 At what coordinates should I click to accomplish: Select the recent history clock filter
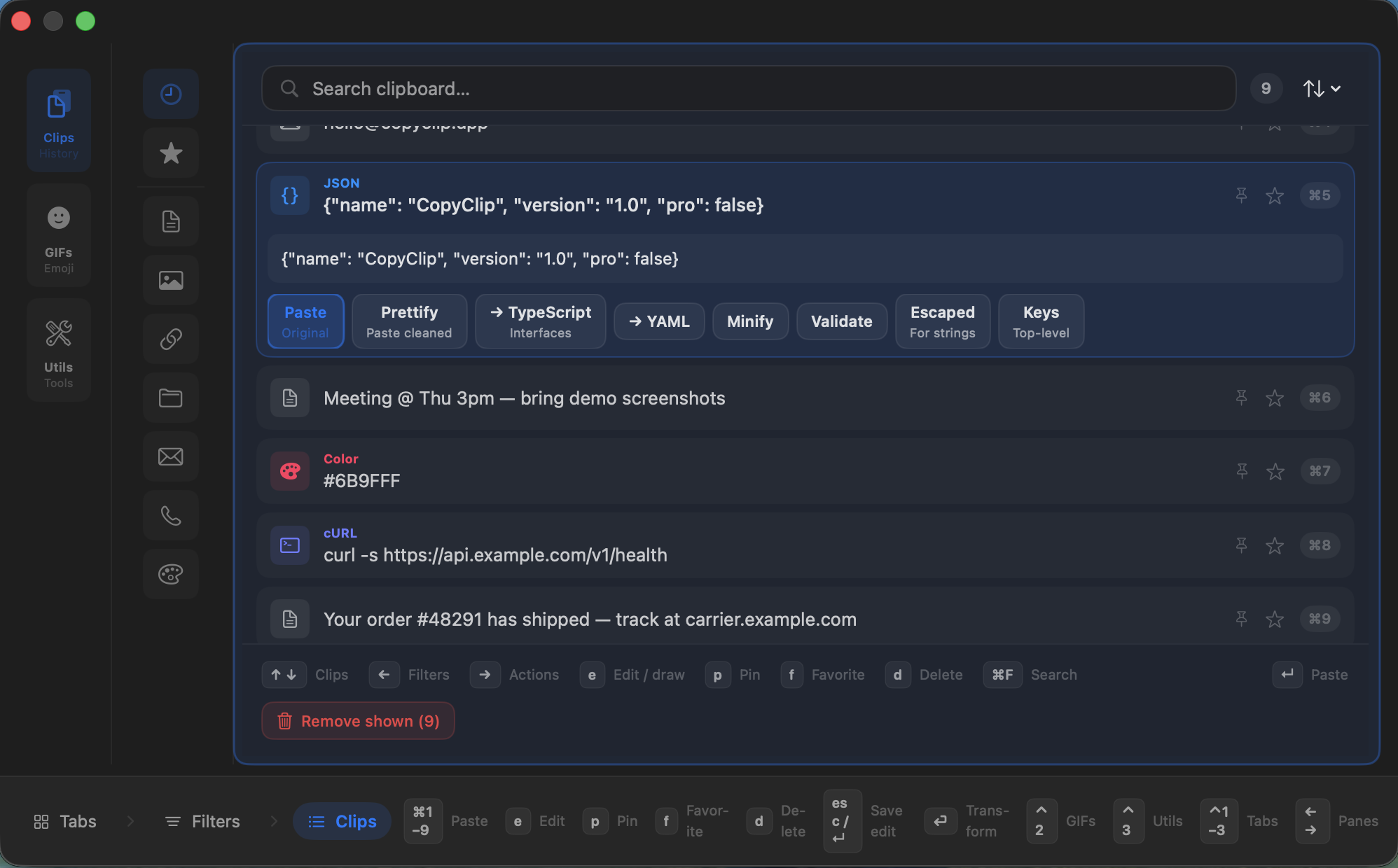coord(171,94)
